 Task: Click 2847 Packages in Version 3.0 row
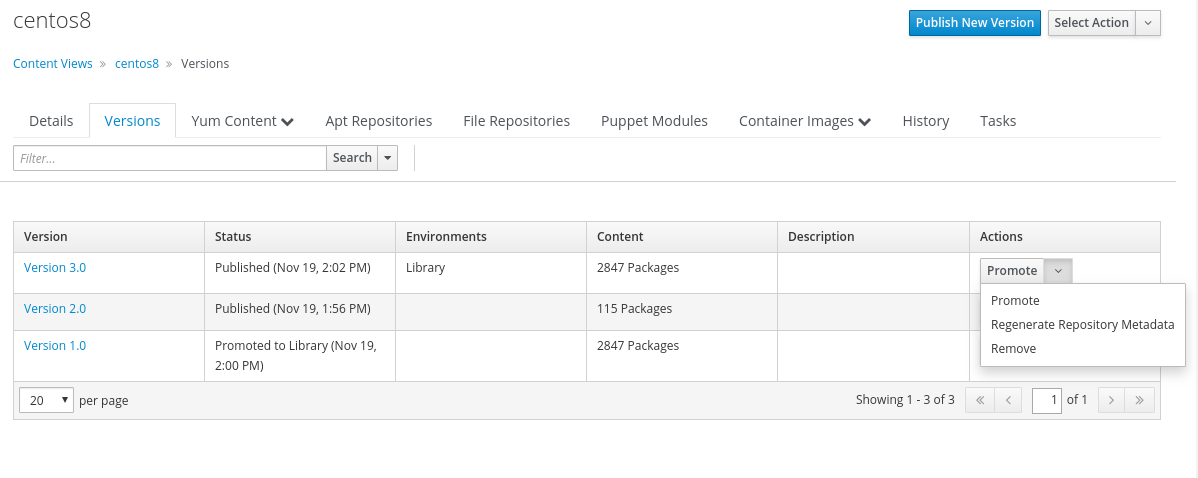(638, 267)
